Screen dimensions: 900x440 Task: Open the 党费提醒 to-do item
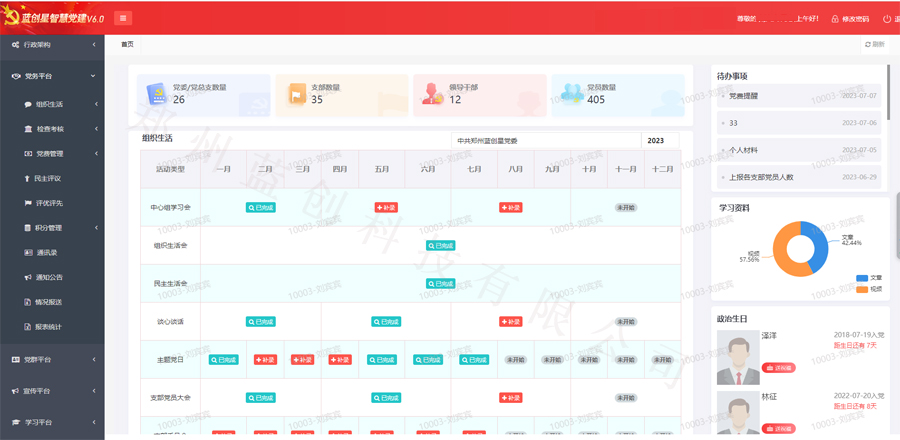coord(799,96)
